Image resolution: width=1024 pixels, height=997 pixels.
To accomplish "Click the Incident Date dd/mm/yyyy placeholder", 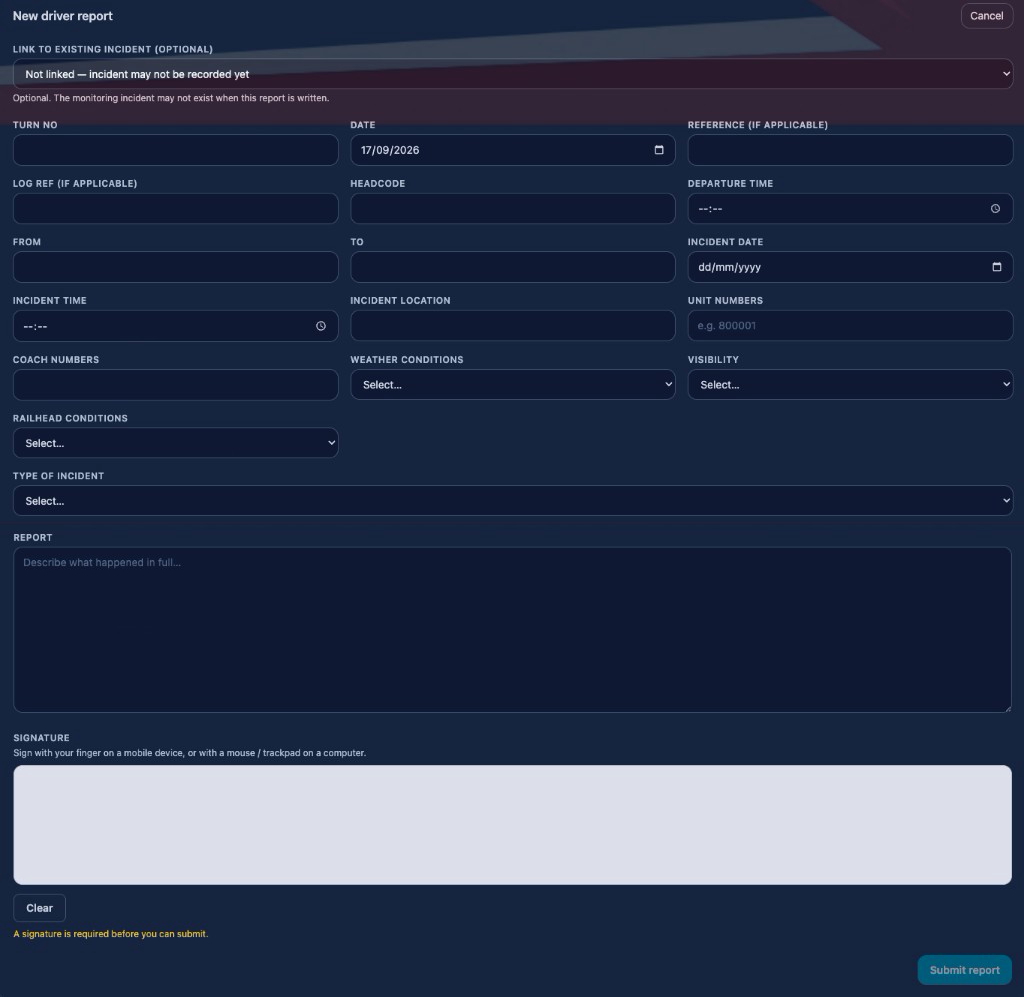I will click(729, 267).
